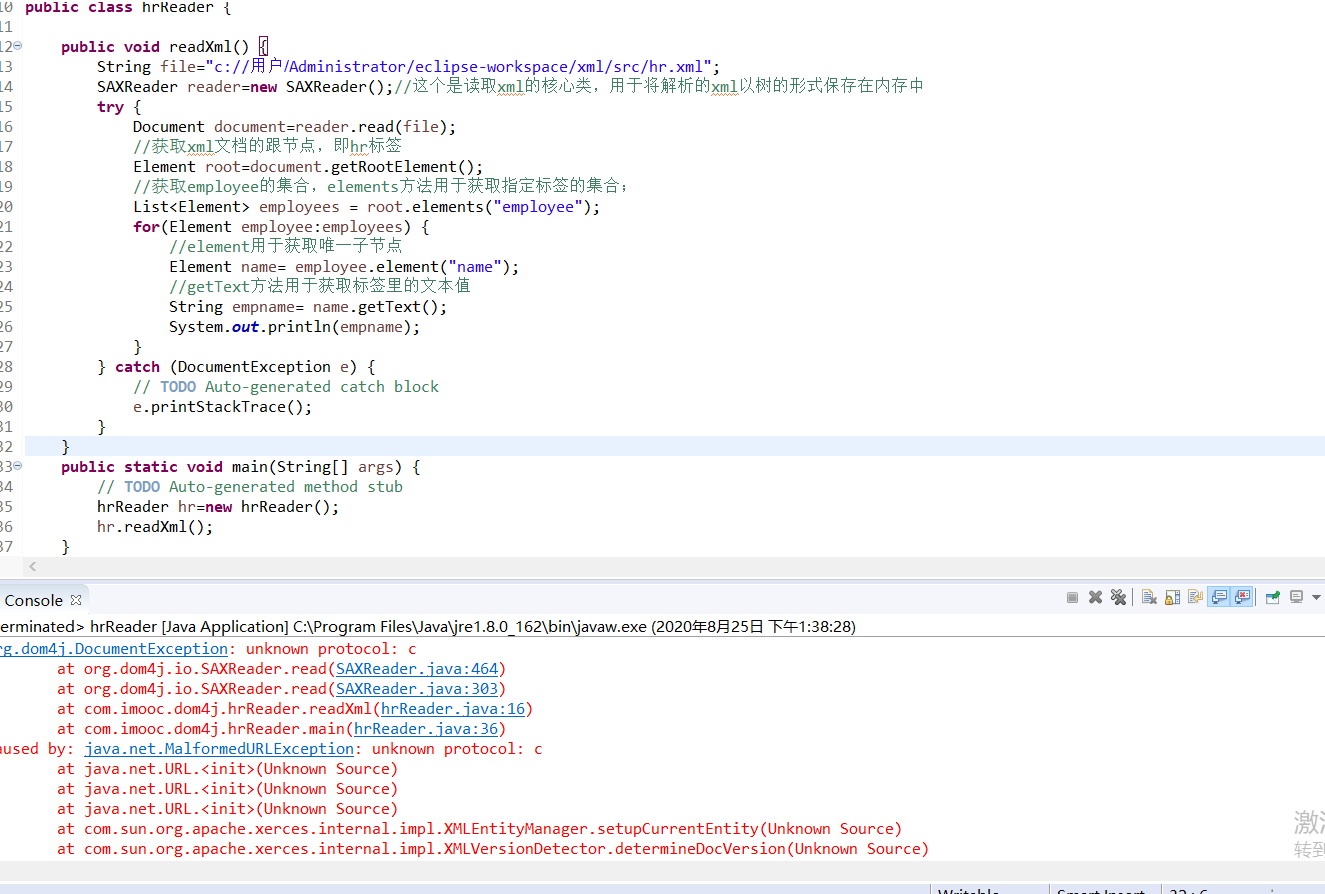Open the console selection dropdown arrow
Viewport: 1325px width, 894px height.
1316,597
